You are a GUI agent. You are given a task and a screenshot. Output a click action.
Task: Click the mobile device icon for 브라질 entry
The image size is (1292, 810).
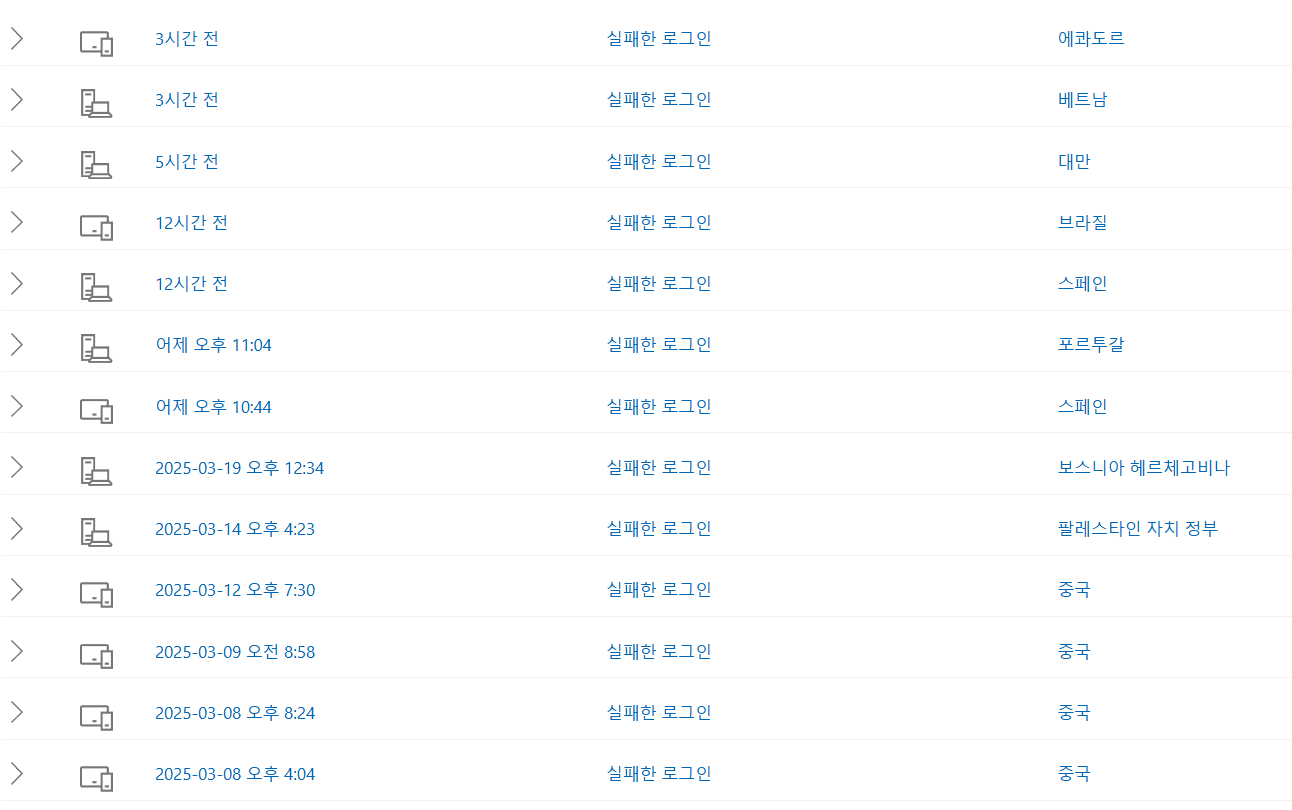pyautogui.click(x=96, y=228)
